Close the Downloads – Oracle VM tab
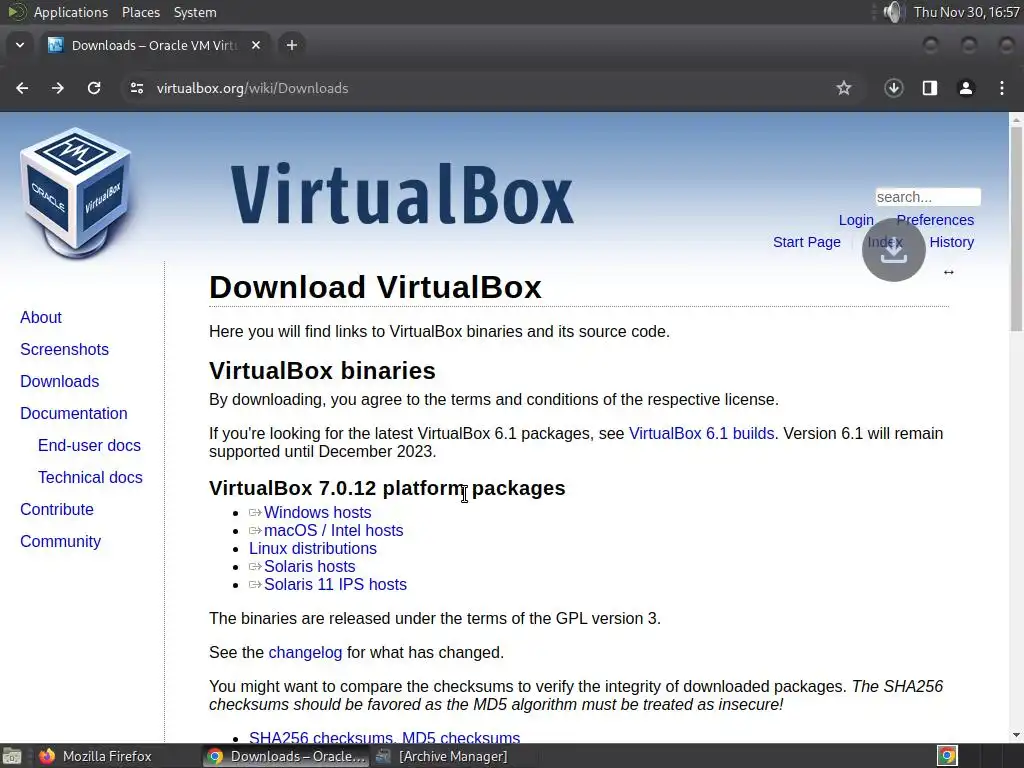 (256, 45)
